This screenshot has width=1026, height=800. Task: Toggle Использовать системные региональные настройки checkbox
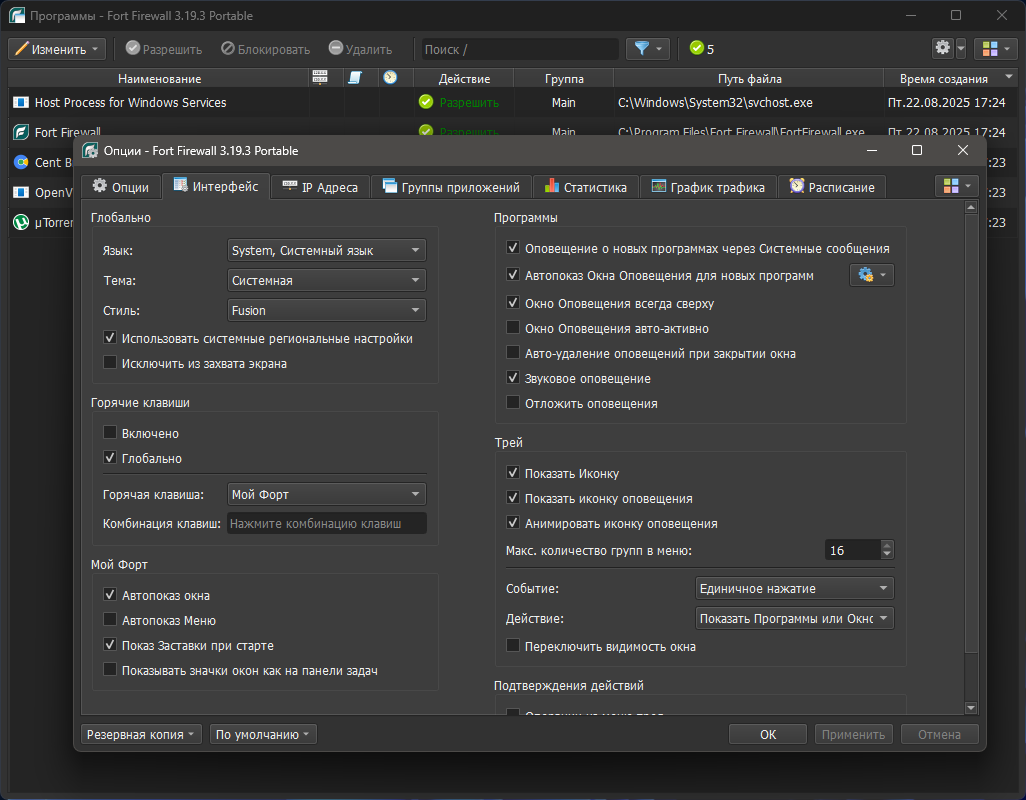pyautogui.click(x=110, y=338)
